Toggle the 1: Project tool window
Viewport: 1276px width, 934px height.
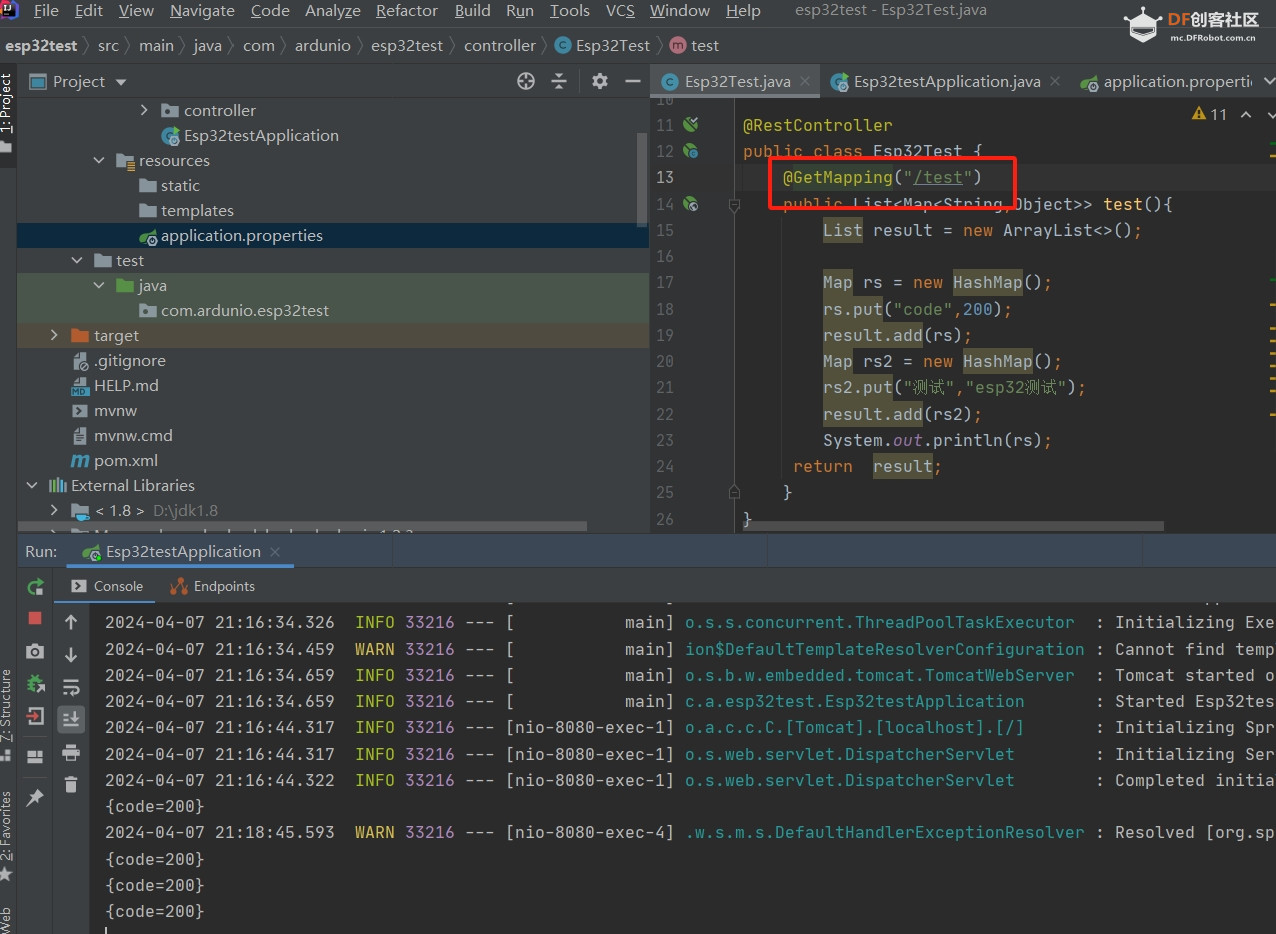click(x=7, y=111)
